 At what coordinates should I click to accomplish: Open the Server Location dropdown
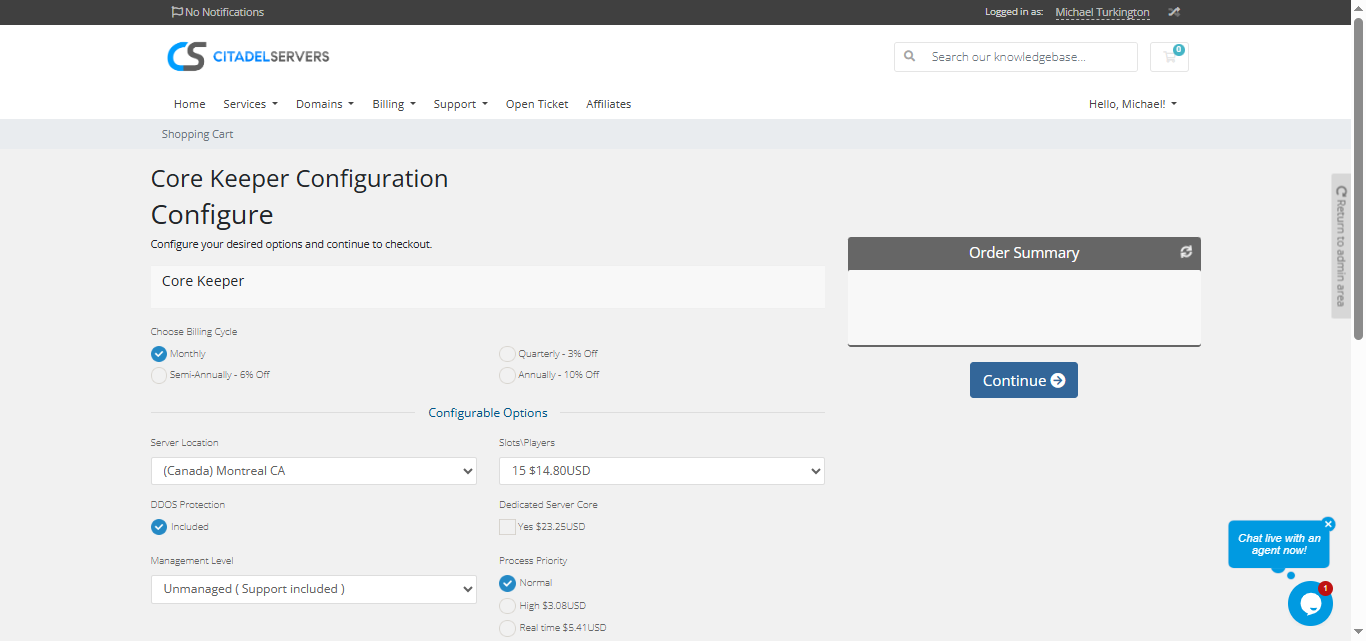tap(313, 470)
